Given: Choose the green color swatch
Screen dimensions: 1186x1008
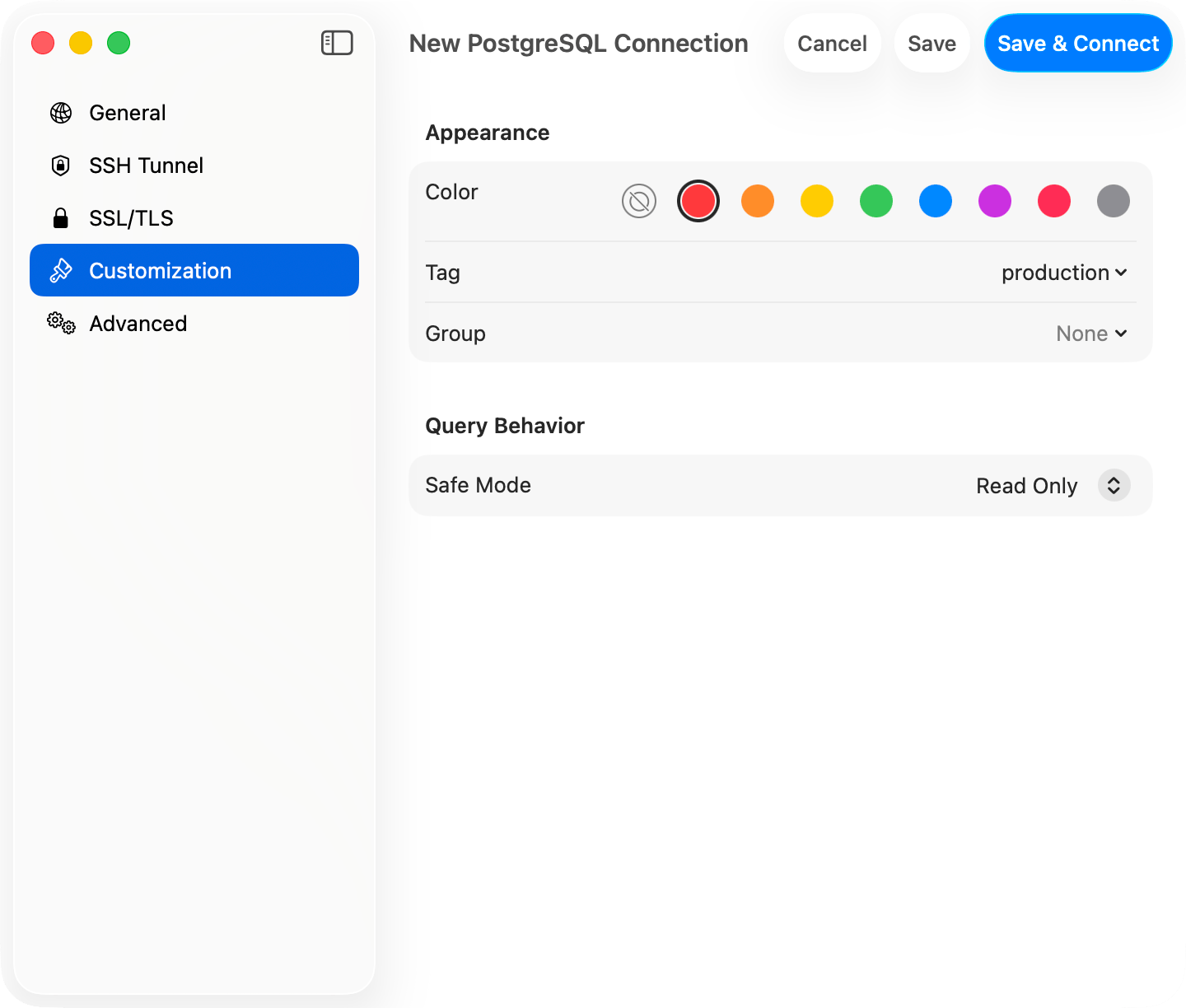Looking at the screenshot, I should [876, 201].
